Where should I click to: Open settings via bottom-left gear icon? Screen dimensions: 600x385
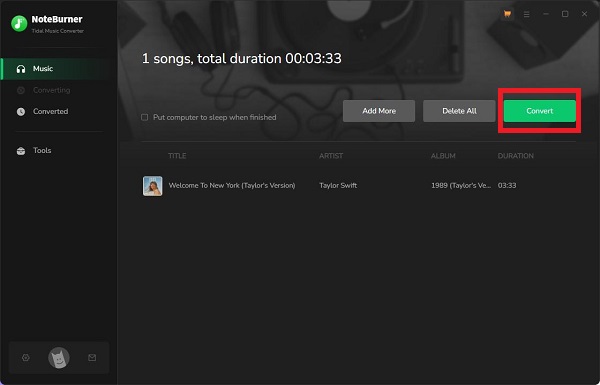pos(26,357)
